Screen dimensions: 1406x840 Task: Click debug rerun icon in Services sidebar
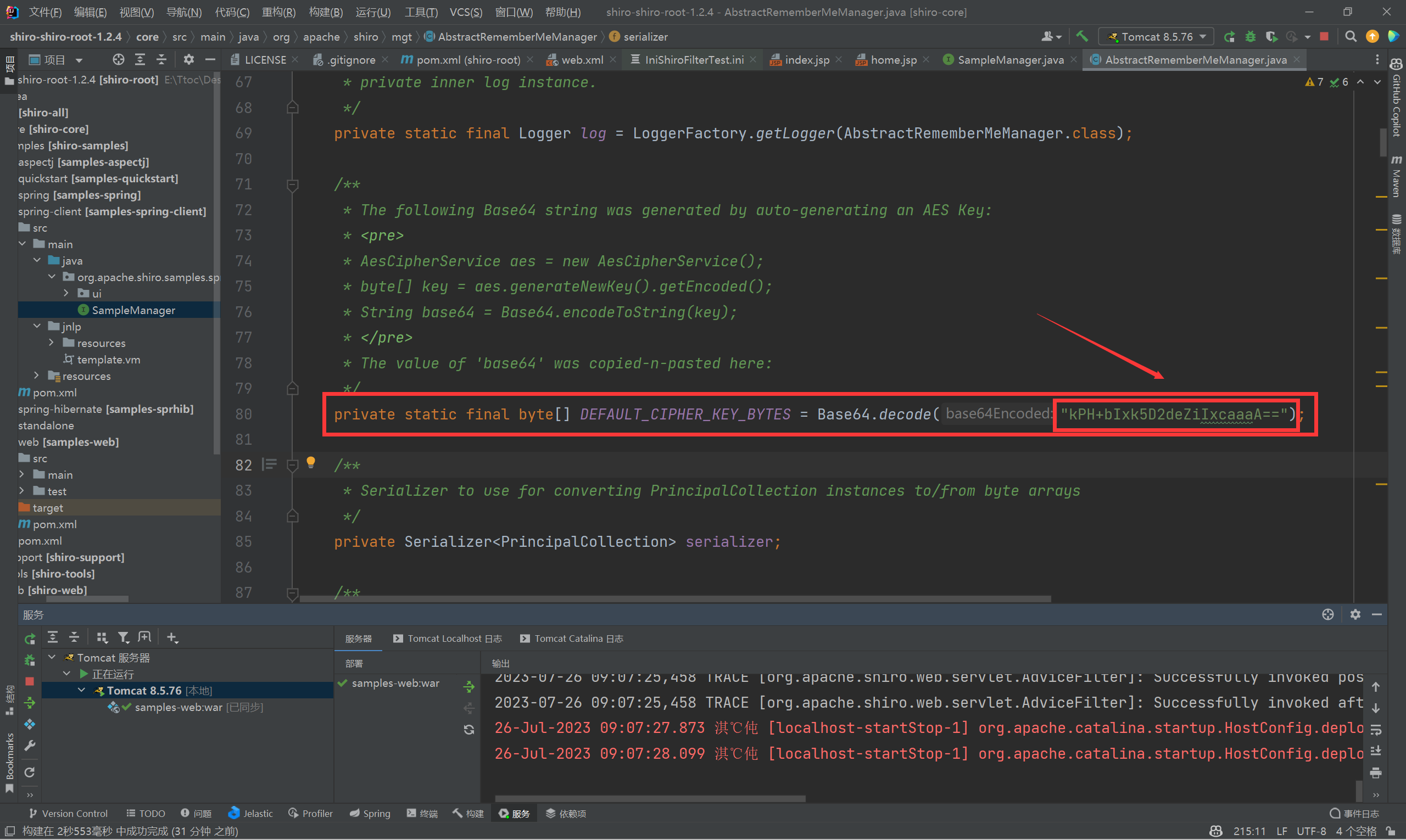pyautogui.click(x=30, y=660)
